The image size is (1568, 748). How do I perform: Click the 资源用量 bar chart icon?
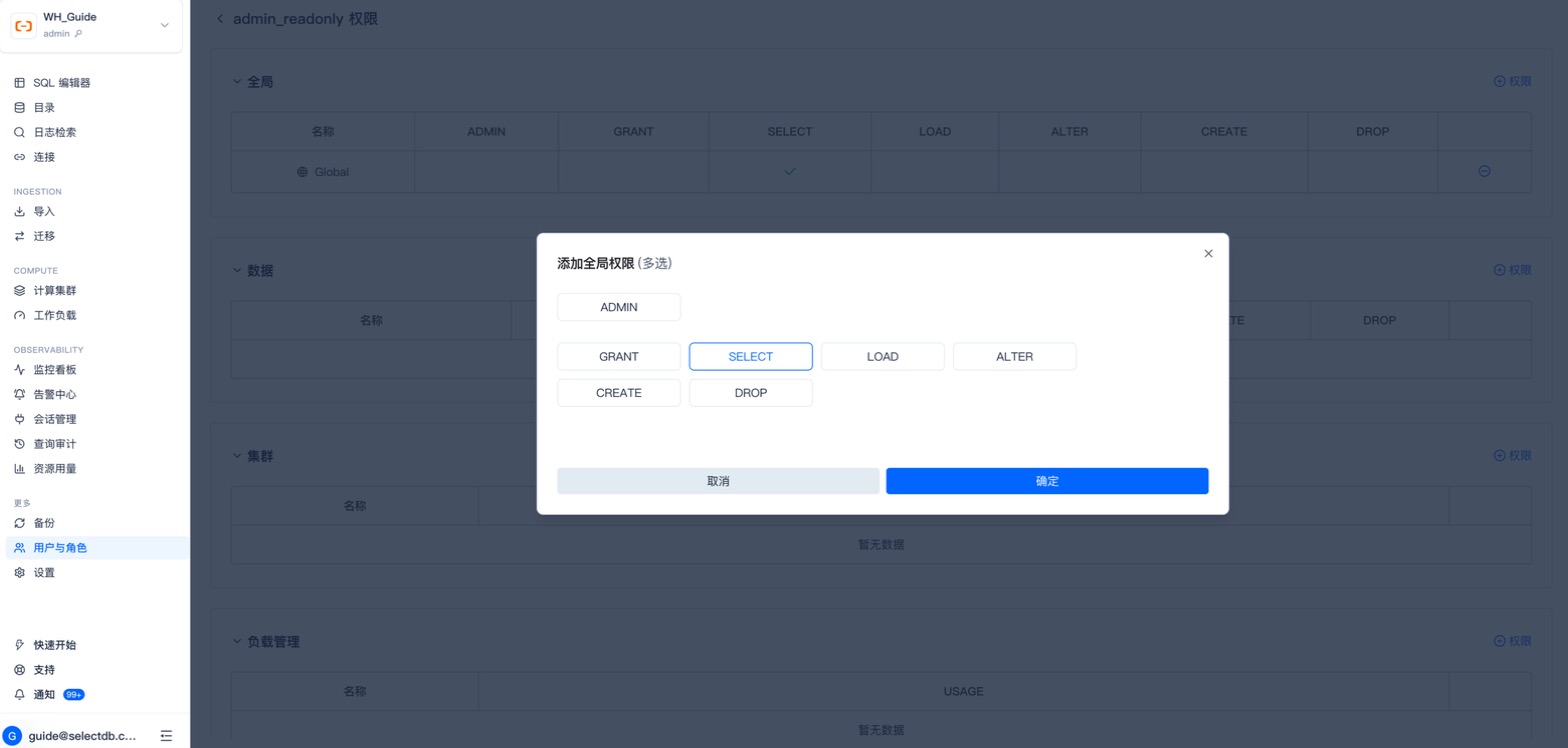pyautogui.click(x=19, y=468)
